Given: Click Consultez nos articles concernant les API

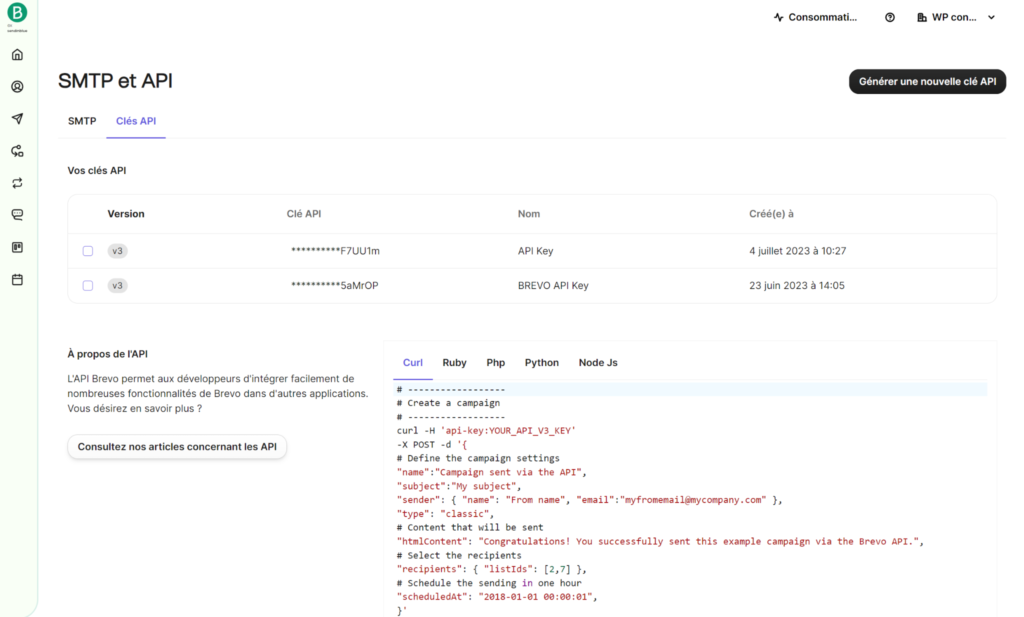Looking at the screenshot, I should coord(177,447).
